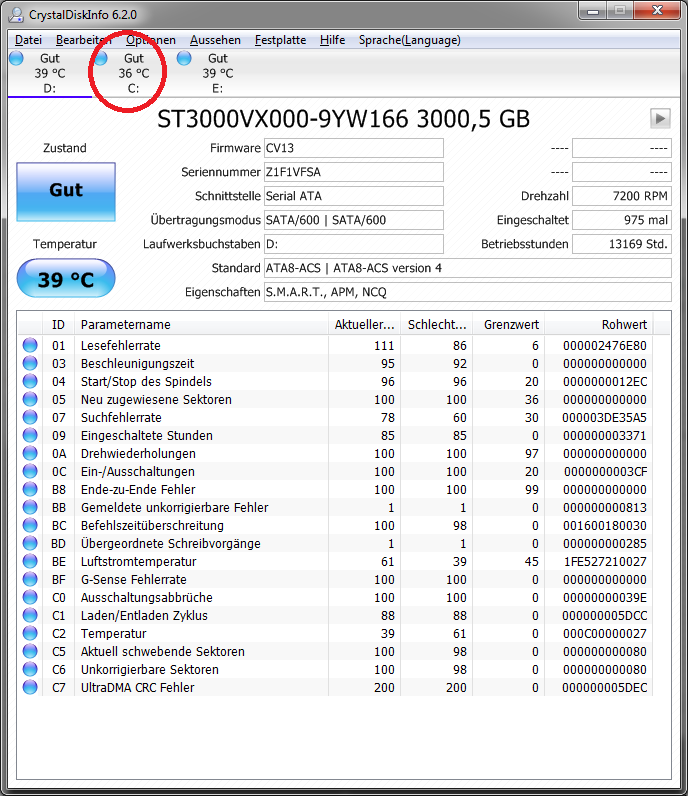Click the status orb for Befehlszeitüberschreitung

(30, 525)
